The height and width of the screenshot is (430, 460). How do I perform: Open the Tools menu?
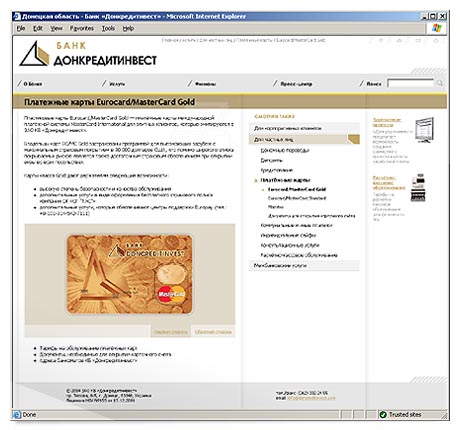tap(108, 28)
